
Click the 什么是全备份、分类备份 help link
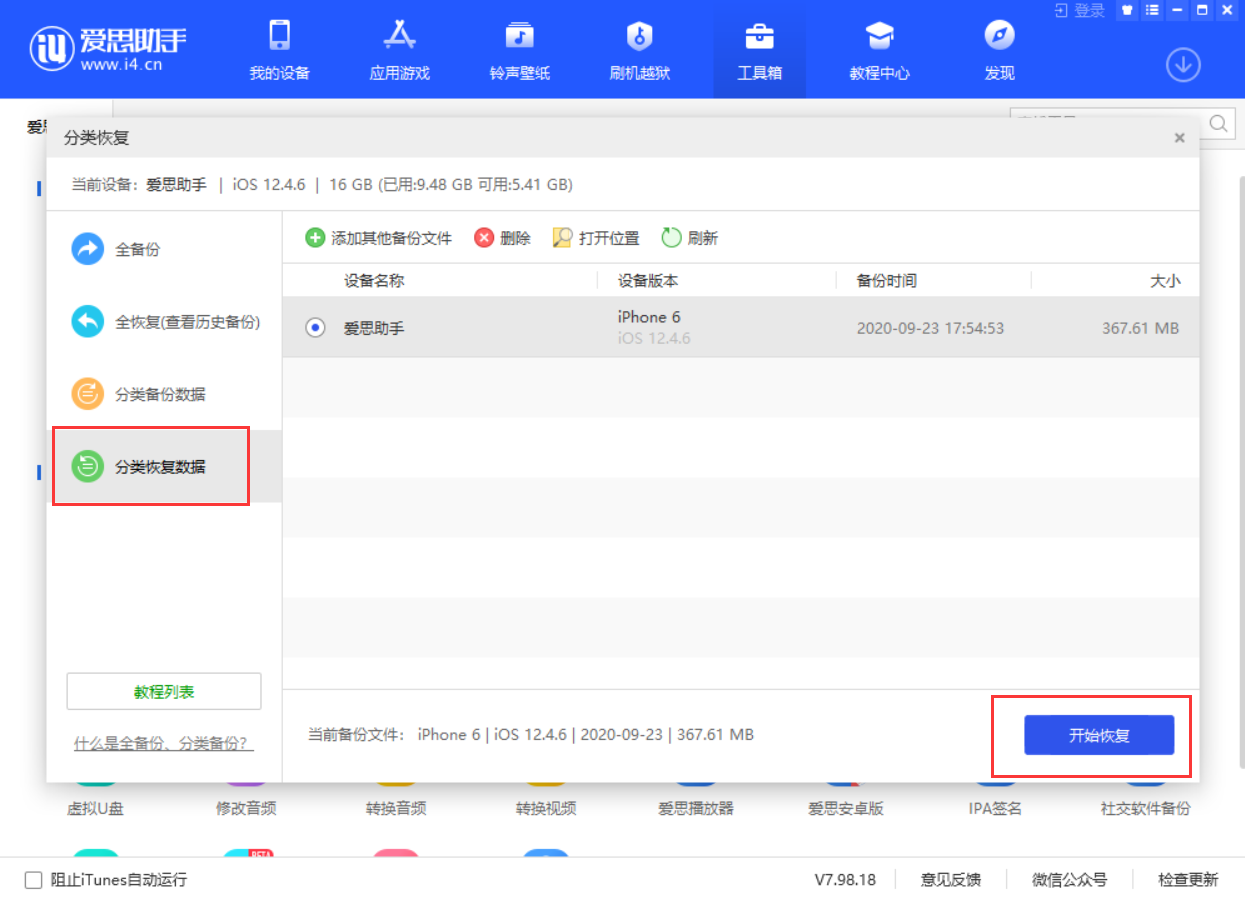[x=164, y=744]
